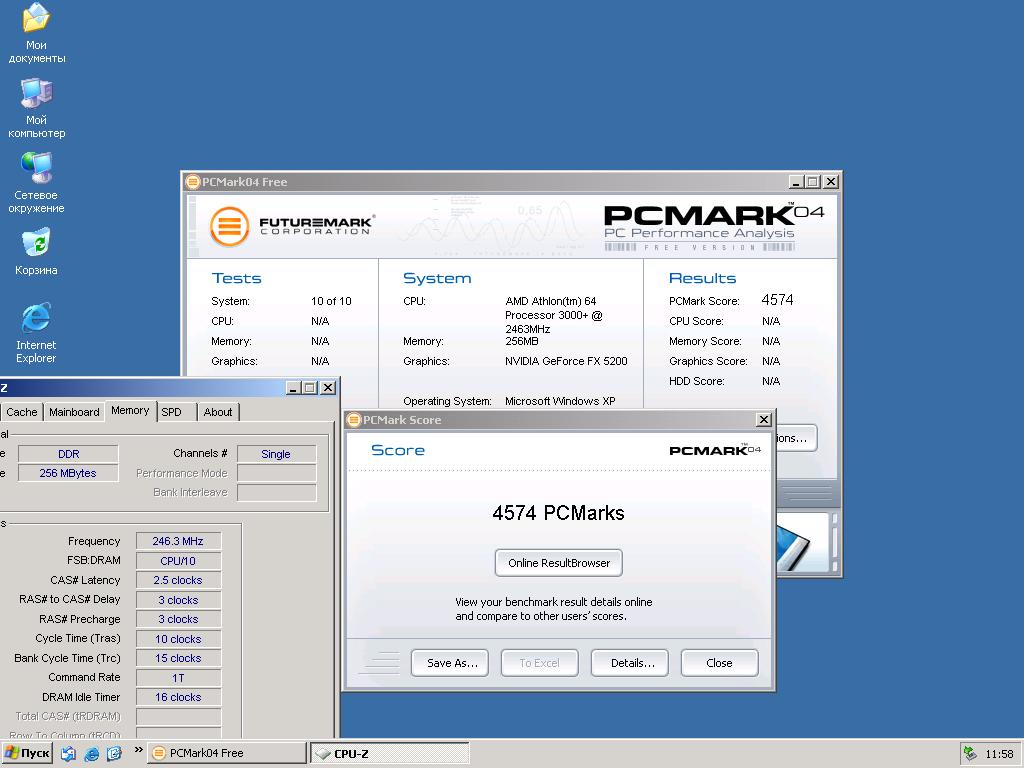The image size is (1024, 768).
Task: Select the Корзина recycle bin icon
Action: point(36,251)
